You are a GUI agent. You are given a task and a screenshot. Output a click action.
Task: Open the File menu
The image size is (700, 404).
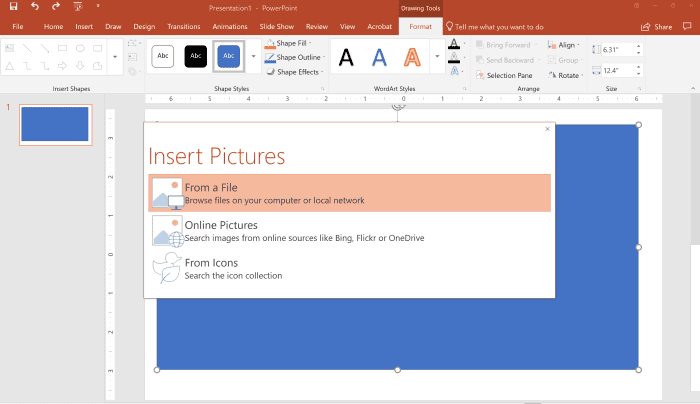(x=18, y=27)
